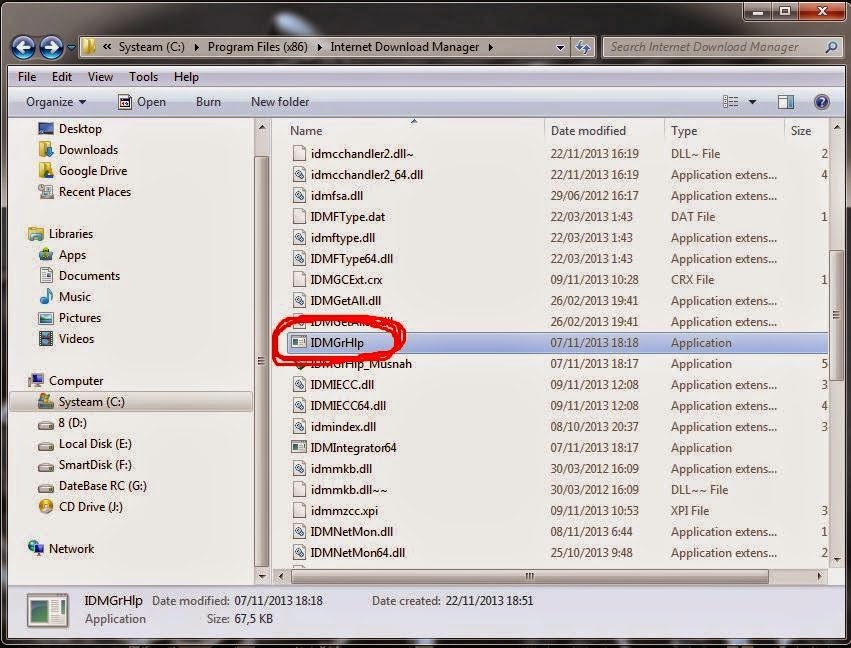Select the IDMGCExt.crx file icon
851x648 pixels.
pos(299,279)
